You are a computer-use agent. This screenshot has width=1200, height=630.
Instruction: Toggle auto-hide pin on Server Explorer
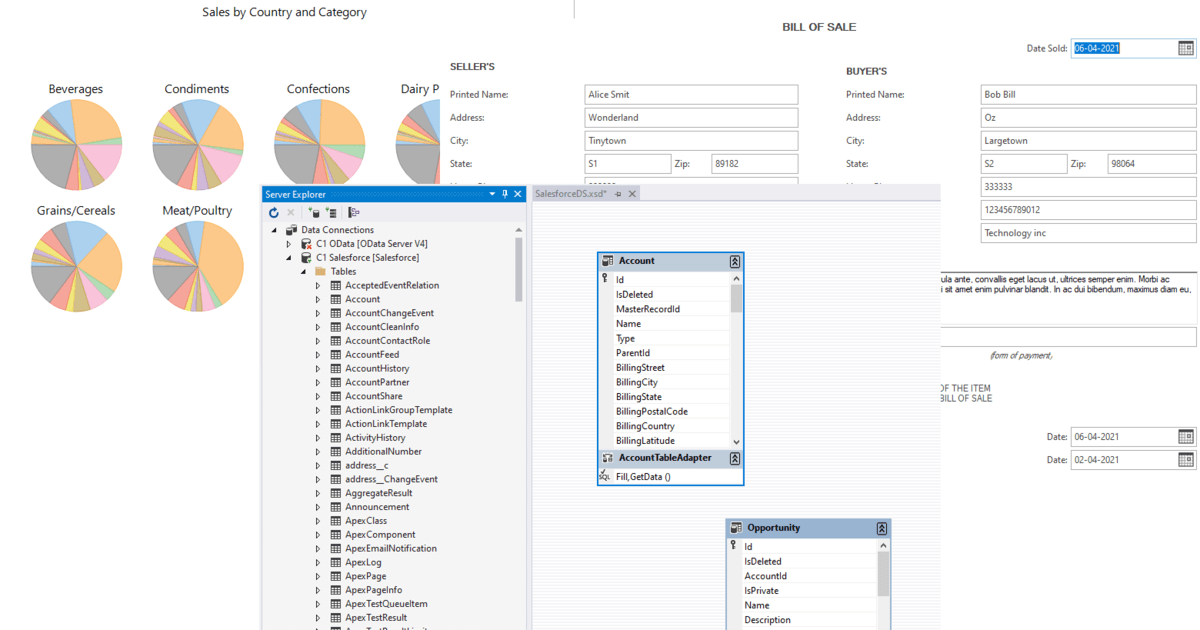coord(504,194)
